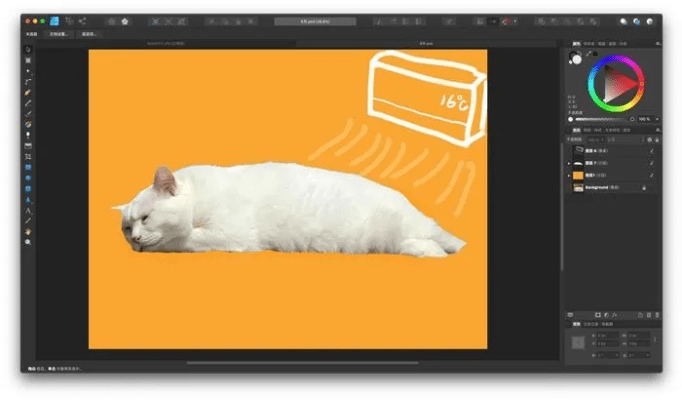Image resolution: width=682 pixels, height=400 pixels.
Task: Select the Photo persona icon
Action: 54,21
